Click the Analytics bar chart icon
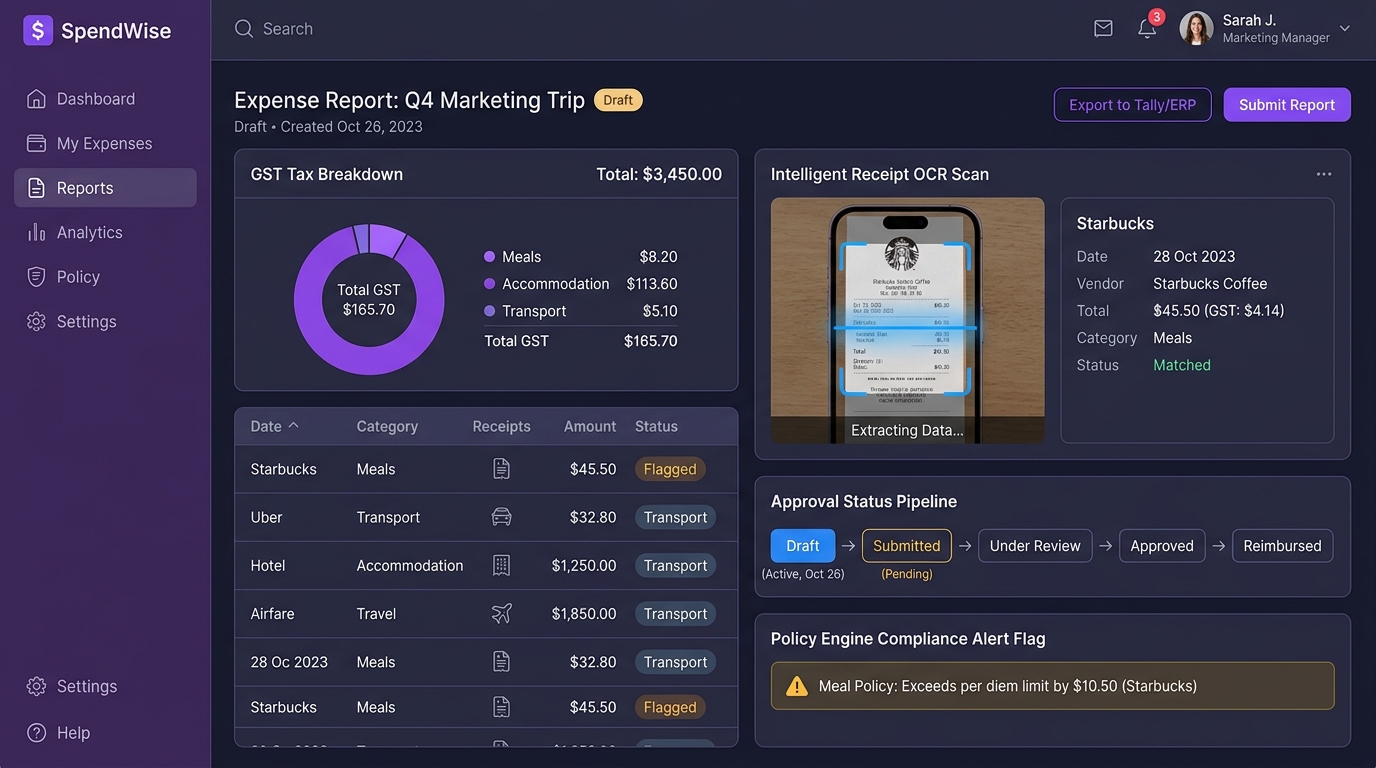Image resolution: width=1376 pixels, height=768 pixels. point(37,232)
